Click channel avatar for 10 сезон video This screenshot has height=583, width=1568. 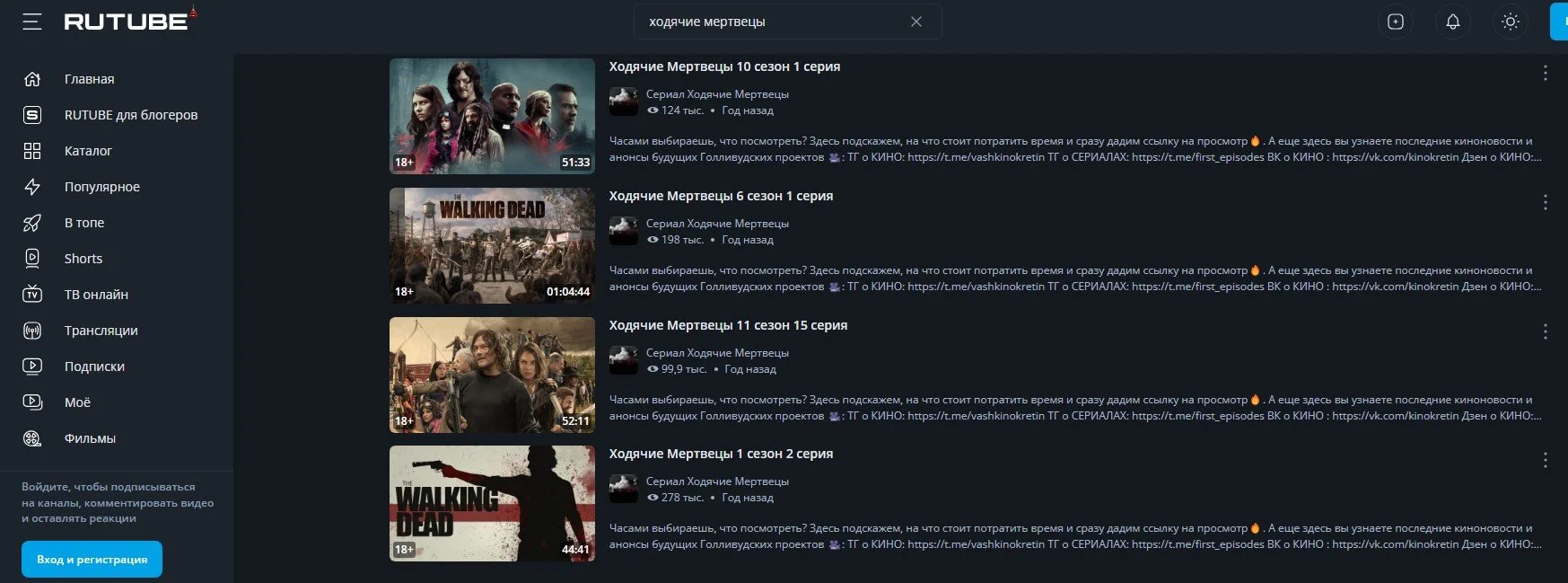(x=624, y=102)
